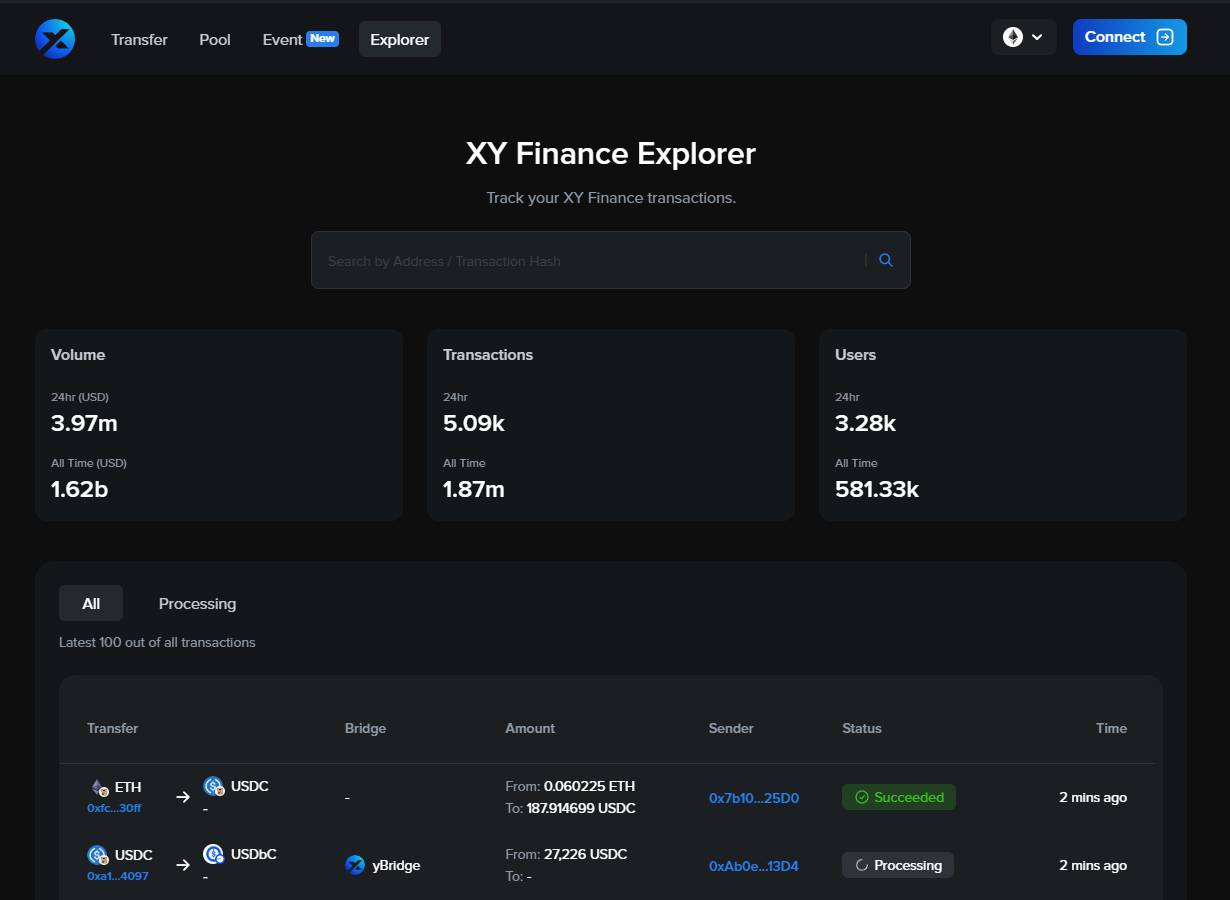Click the 2 mins ago time in yBridge row
The image size is (1230, 900).
coord(1093,865)
